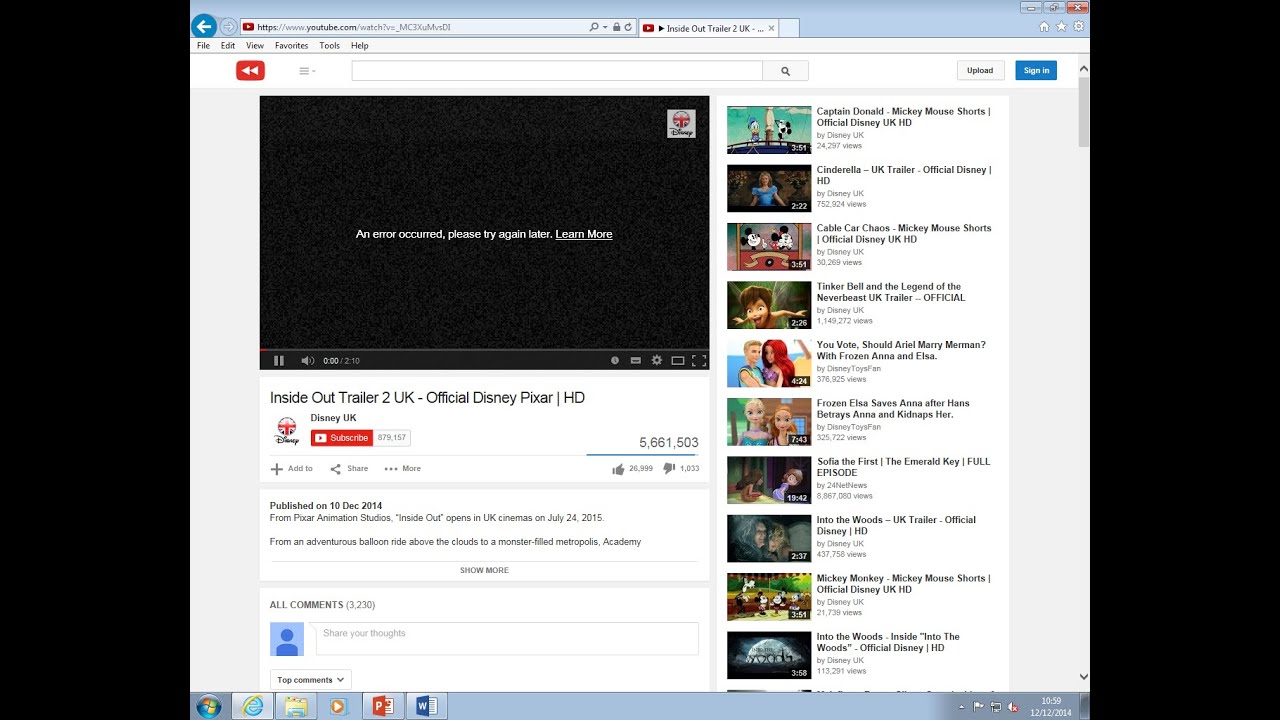Open Frozen Elsa Saves Anna video title

coord(893,409)
